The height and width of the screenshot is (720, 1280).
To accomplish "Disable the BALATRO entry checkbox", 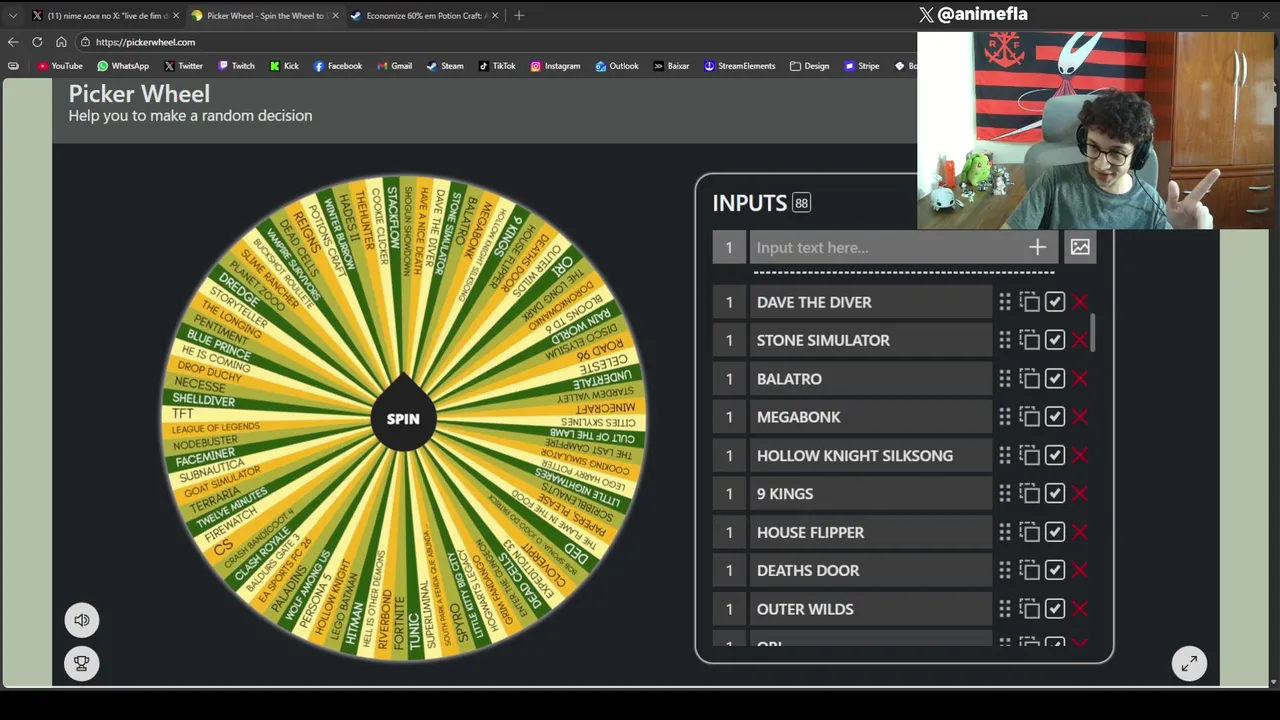I will pyautogui.click(x=1055, y=379).
